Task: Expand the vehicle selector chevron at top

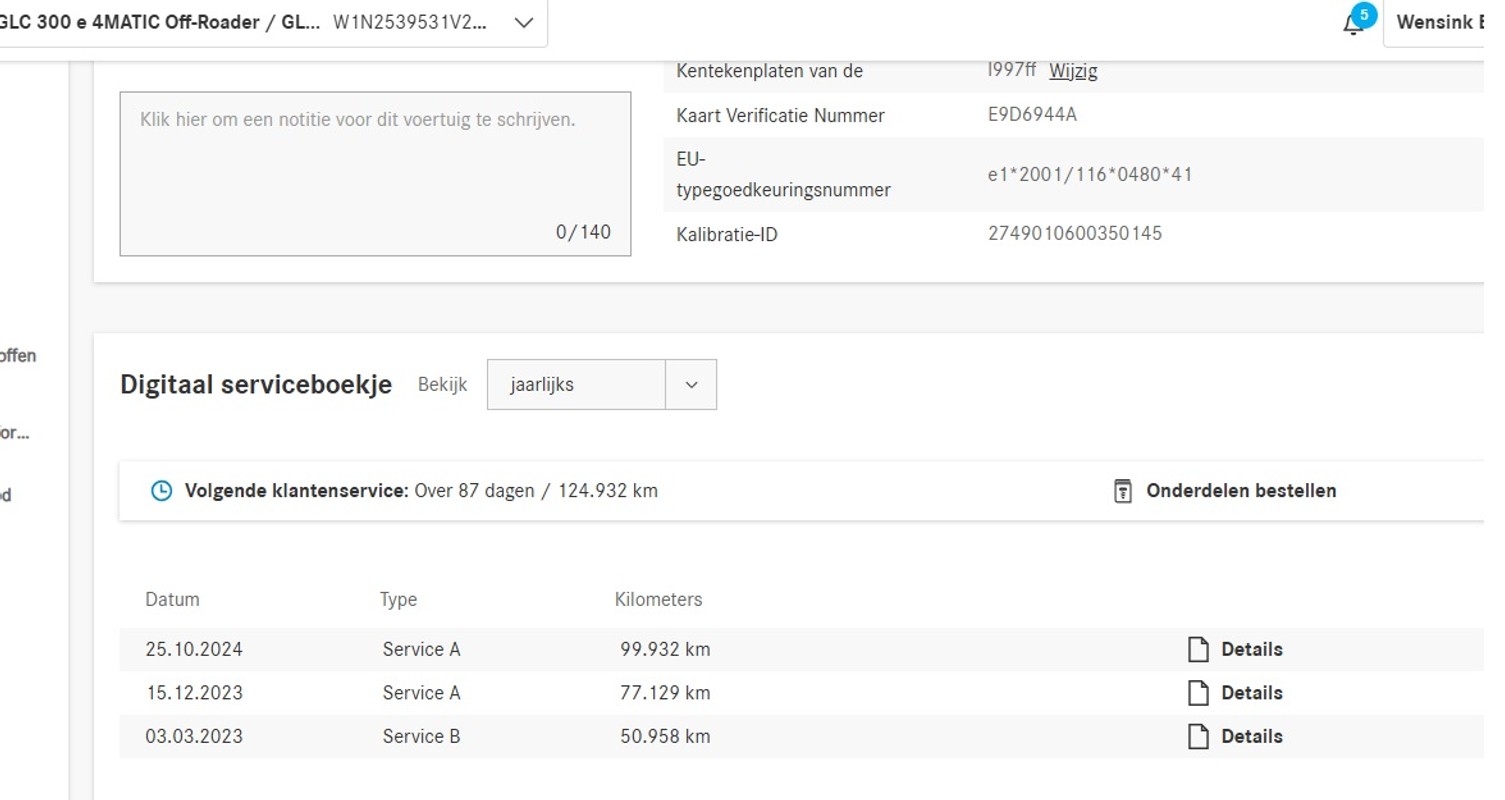Action: 523,23
